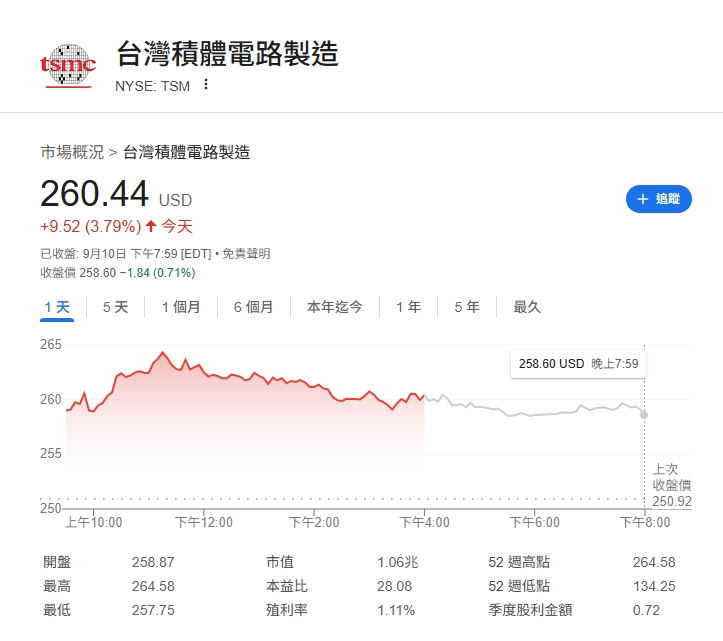Viewport: 723px width, 641px height.
Task: Show the 本年迄今 year-to-date chart
Action: click(334, 307)
